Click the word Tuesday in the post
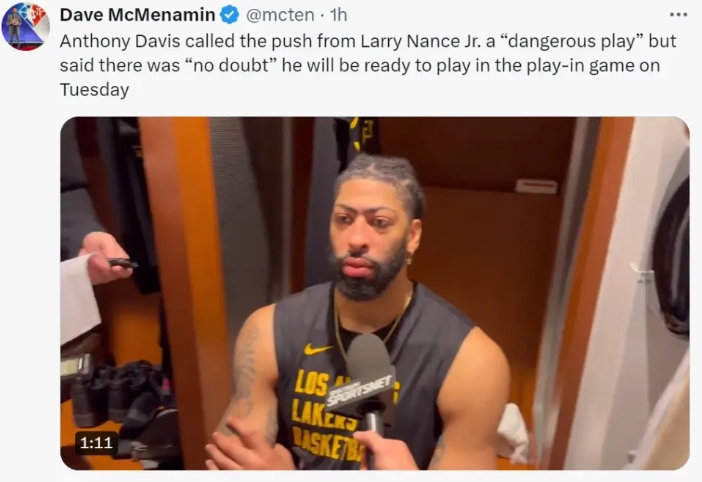This screenshot has height=482, width=702. tap(94, 90)
